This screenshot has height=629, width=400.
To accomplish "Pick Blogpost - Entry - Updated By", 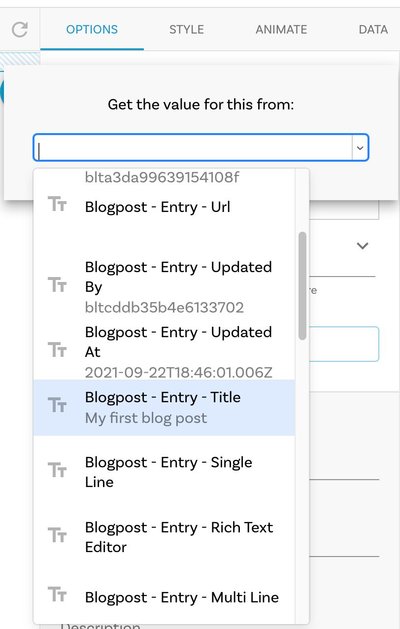I will tap(164, 286).
